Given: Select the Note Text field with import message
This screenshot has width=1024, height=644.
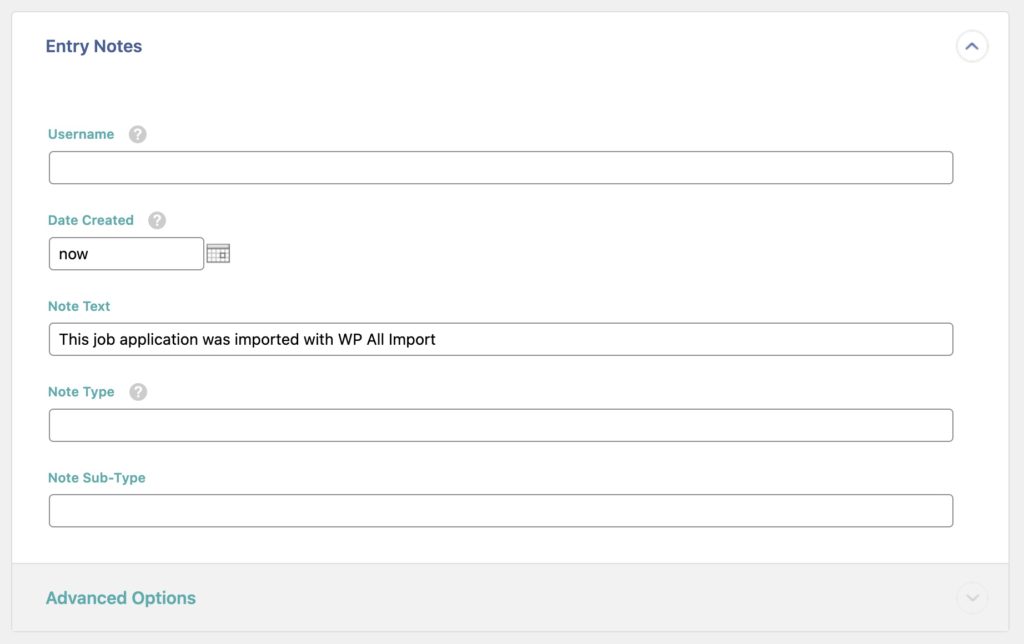Looking at the screenshot, I should pyautogui.click(x=500, y=339).
